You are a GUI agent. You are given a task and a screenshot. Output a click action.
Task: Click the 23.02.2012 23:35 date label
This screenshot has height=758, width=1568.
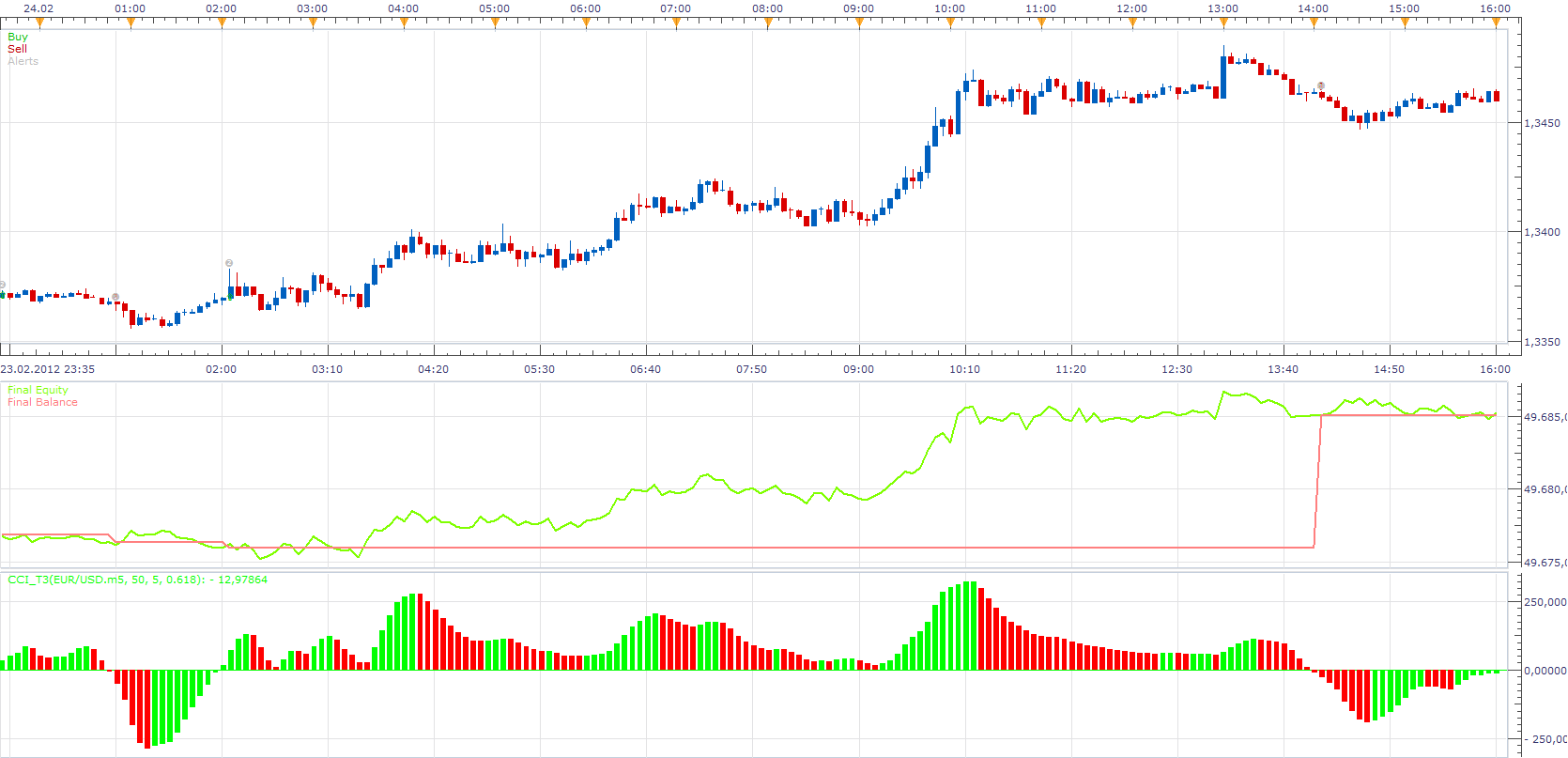coord(47,369)
